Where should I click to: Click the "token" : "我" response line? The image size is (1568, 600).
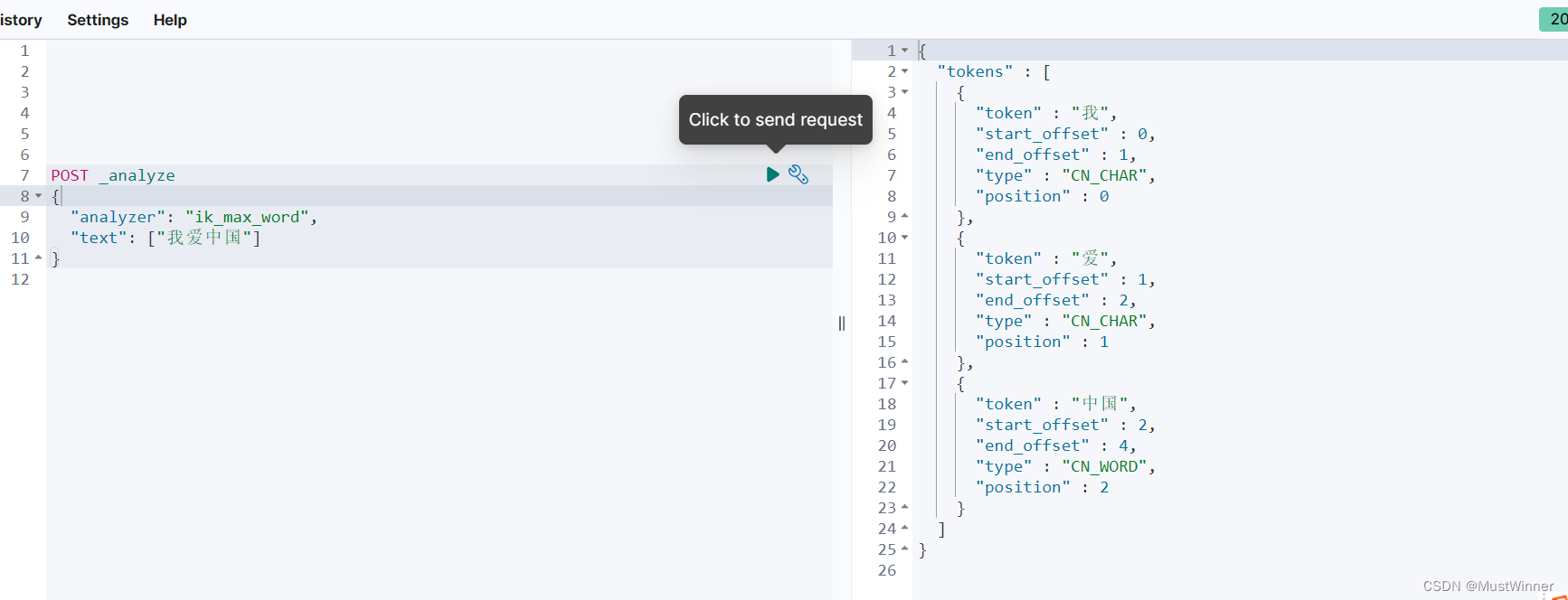pos(1046,113)
